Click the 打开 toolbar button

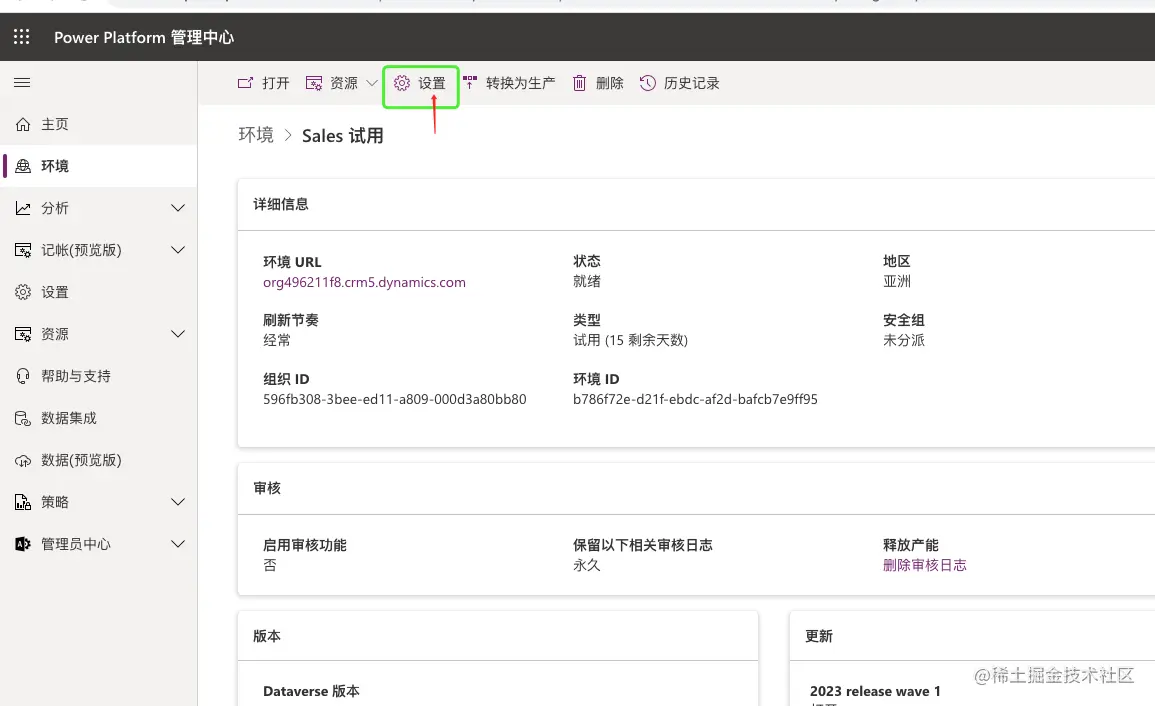(264, 83)
